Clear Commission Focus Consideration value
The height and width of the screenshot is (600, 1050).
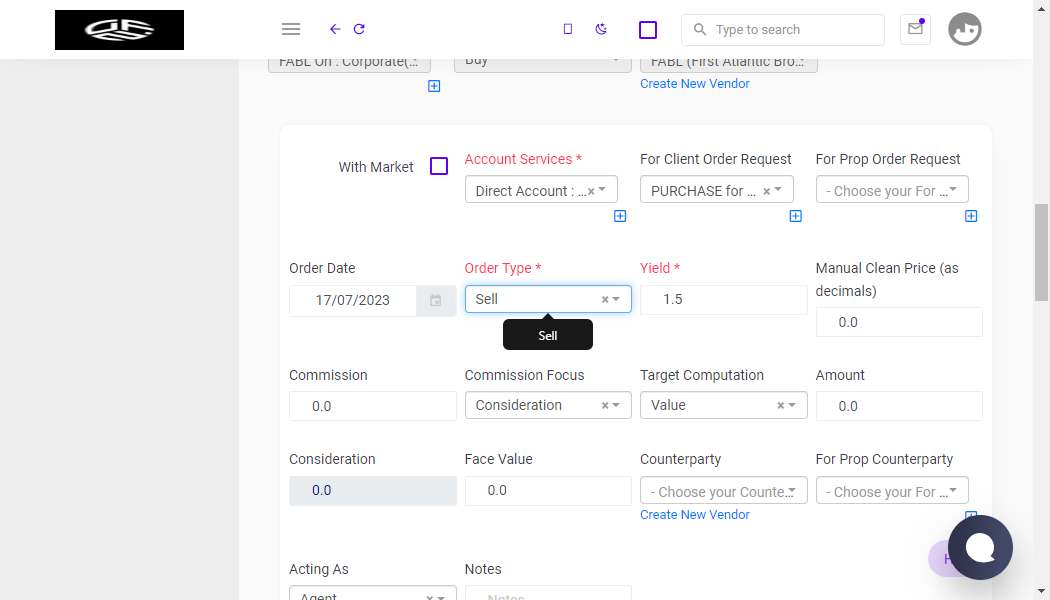pyautogui.click(x=605, y=405)
